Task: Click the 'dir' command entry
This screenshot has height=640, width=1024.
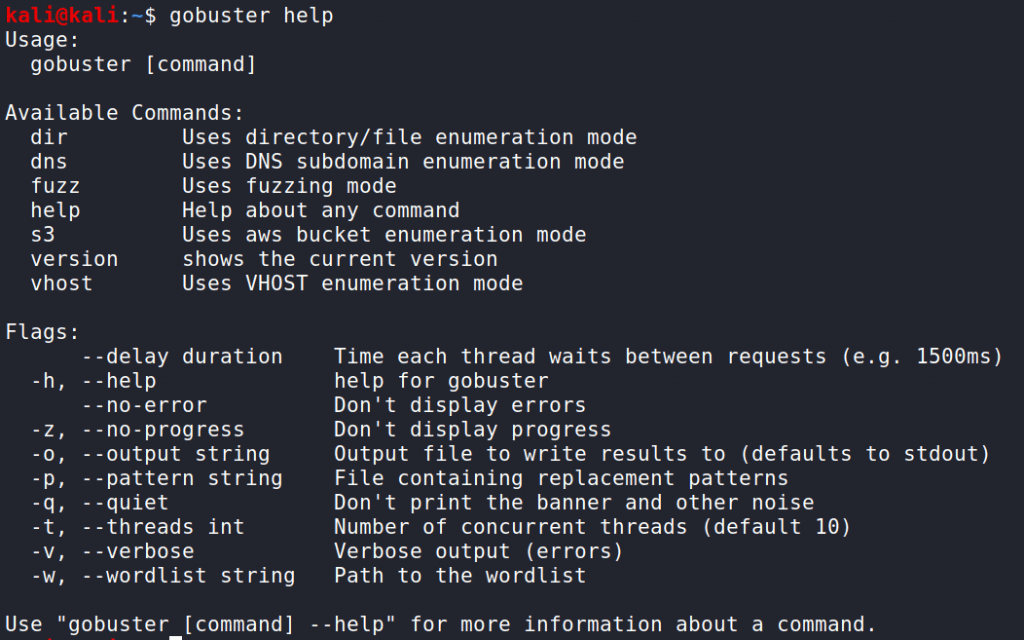Action: pyautogui.click(x=49, y=137)
